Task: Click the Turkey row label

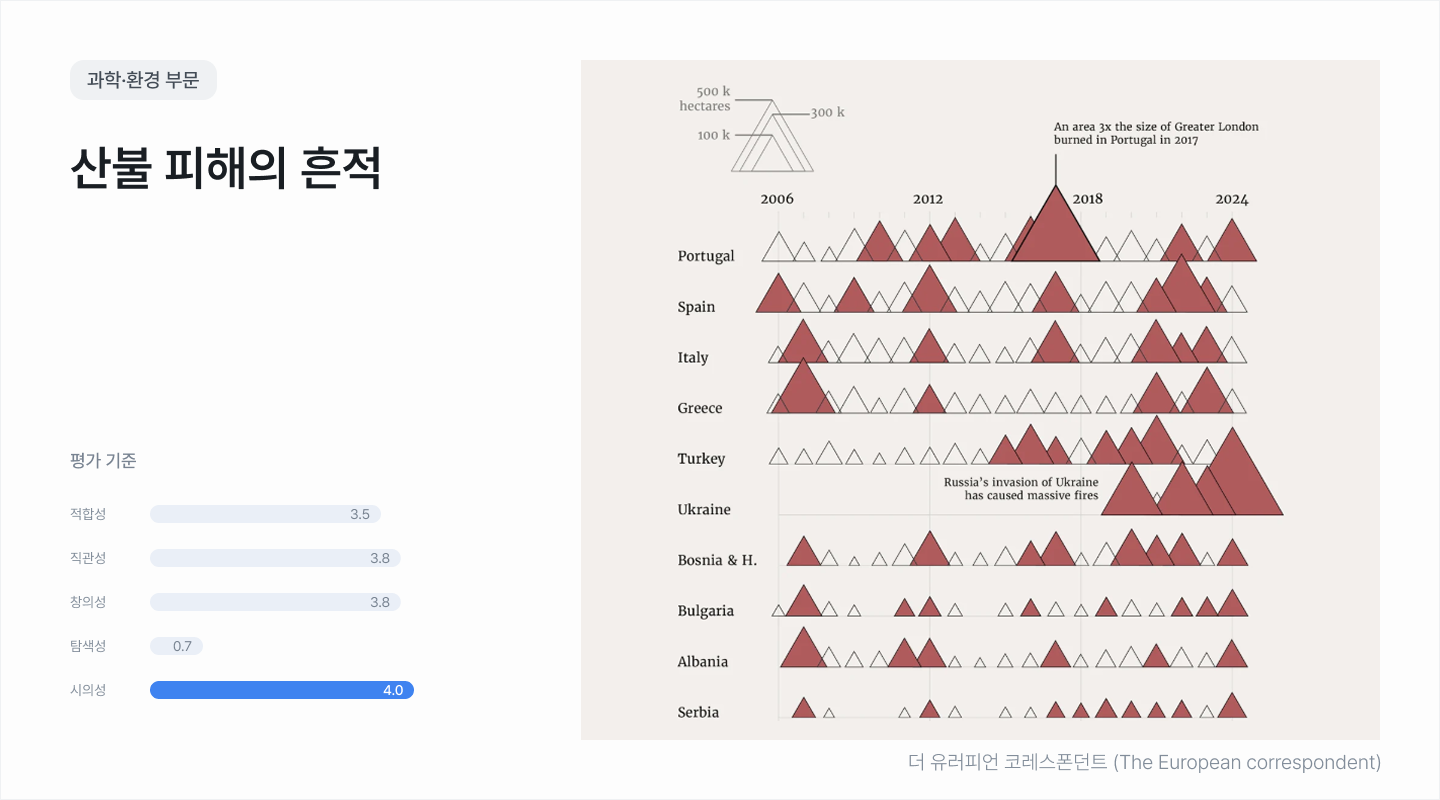Action: [x=701, y=459]
